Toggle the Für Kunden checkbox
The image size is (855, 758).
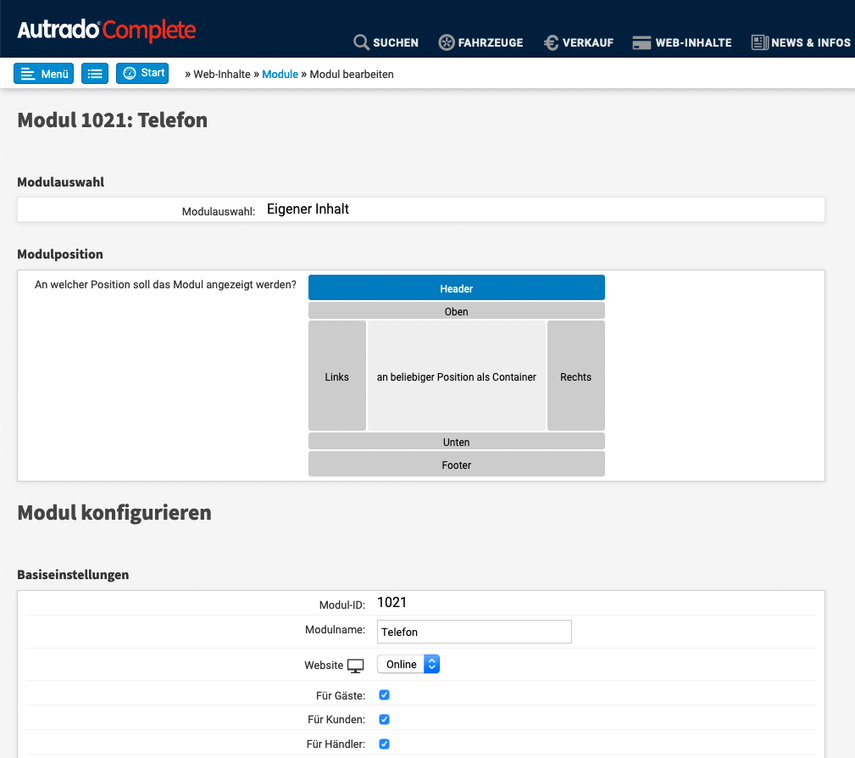pyautogui.click(x=384, y=719)
